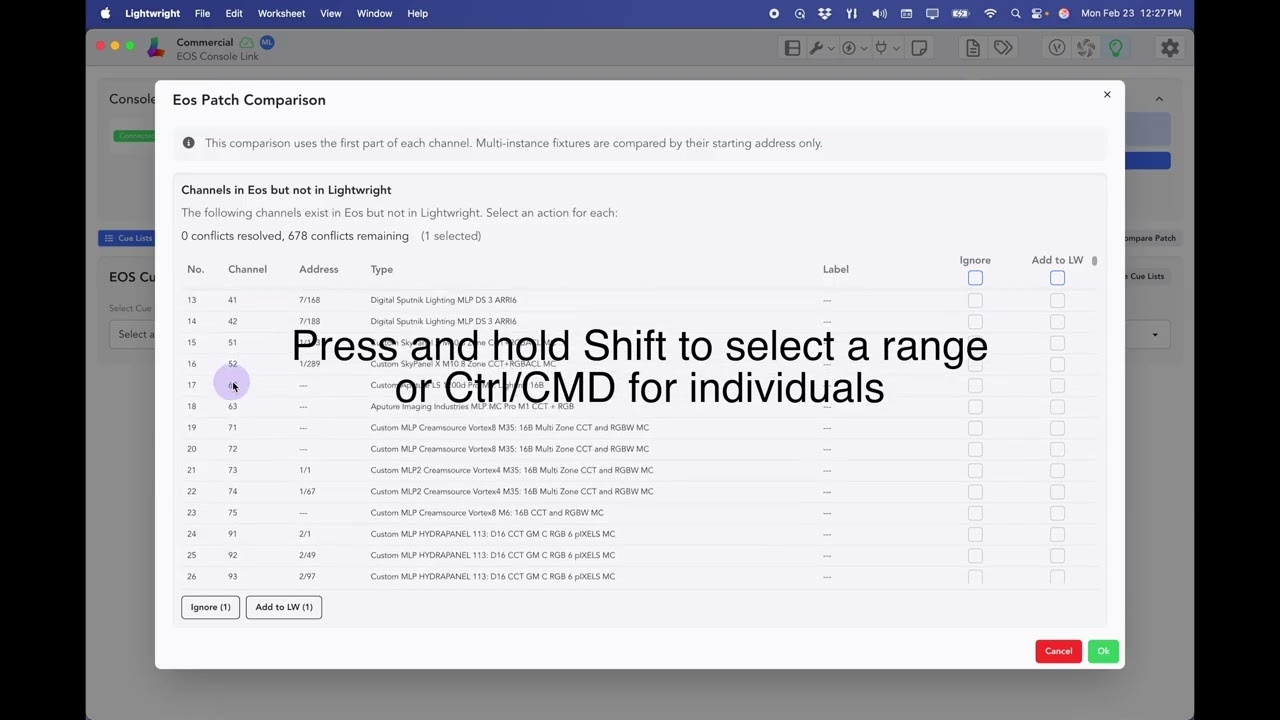Open the cue select dropdown arrow behind dialog
The height and width of the screenshot is (720, 1280).
click(1155, 335)
